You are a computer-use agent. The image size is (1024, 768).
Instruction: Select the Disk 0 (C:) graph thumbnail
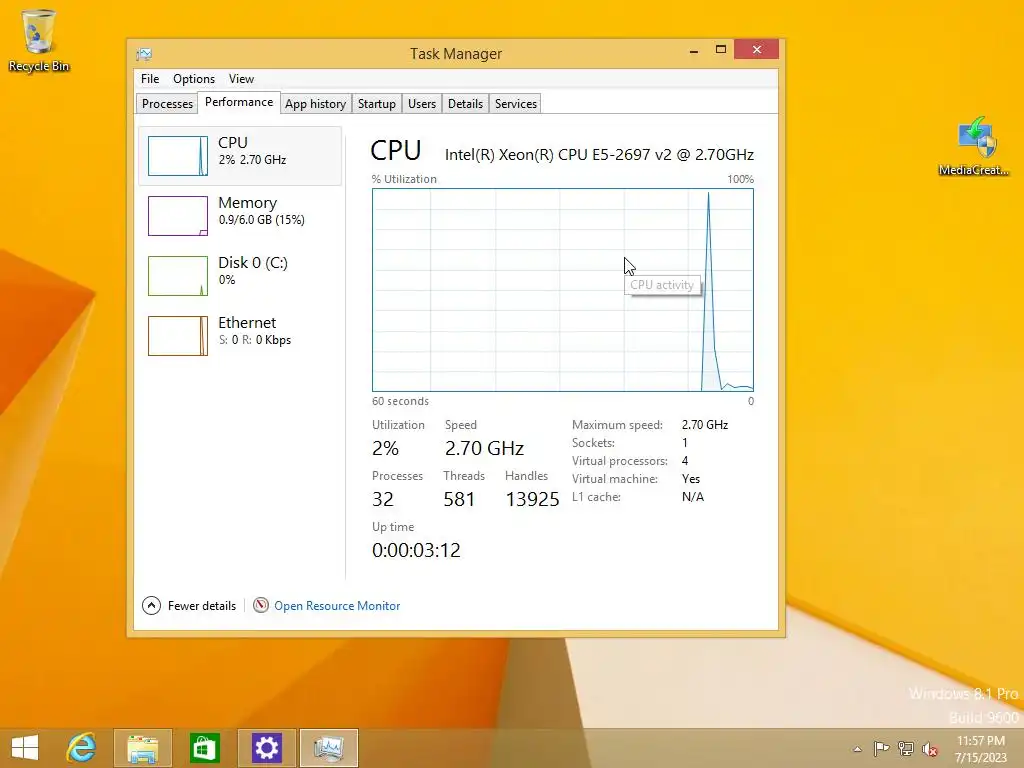point(178,276)
